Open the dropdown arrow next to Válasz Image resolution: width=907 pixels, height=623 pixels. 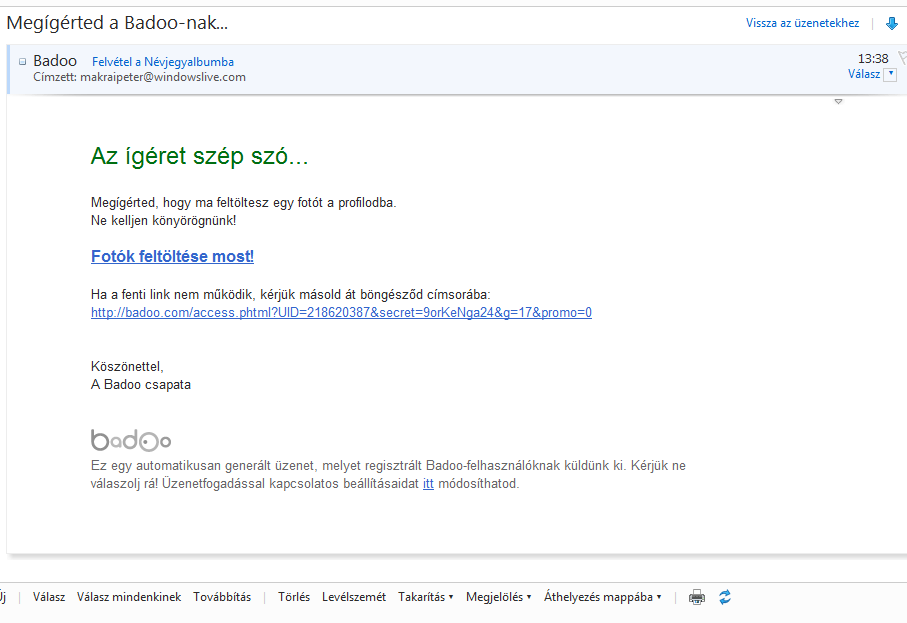coord(890,74)
